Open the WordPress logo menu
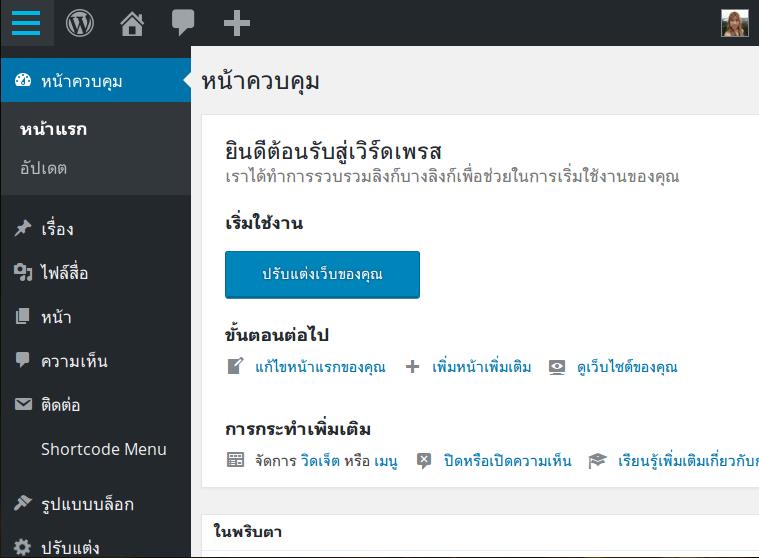This screenshot has height=558, width=759. point(80,23)
